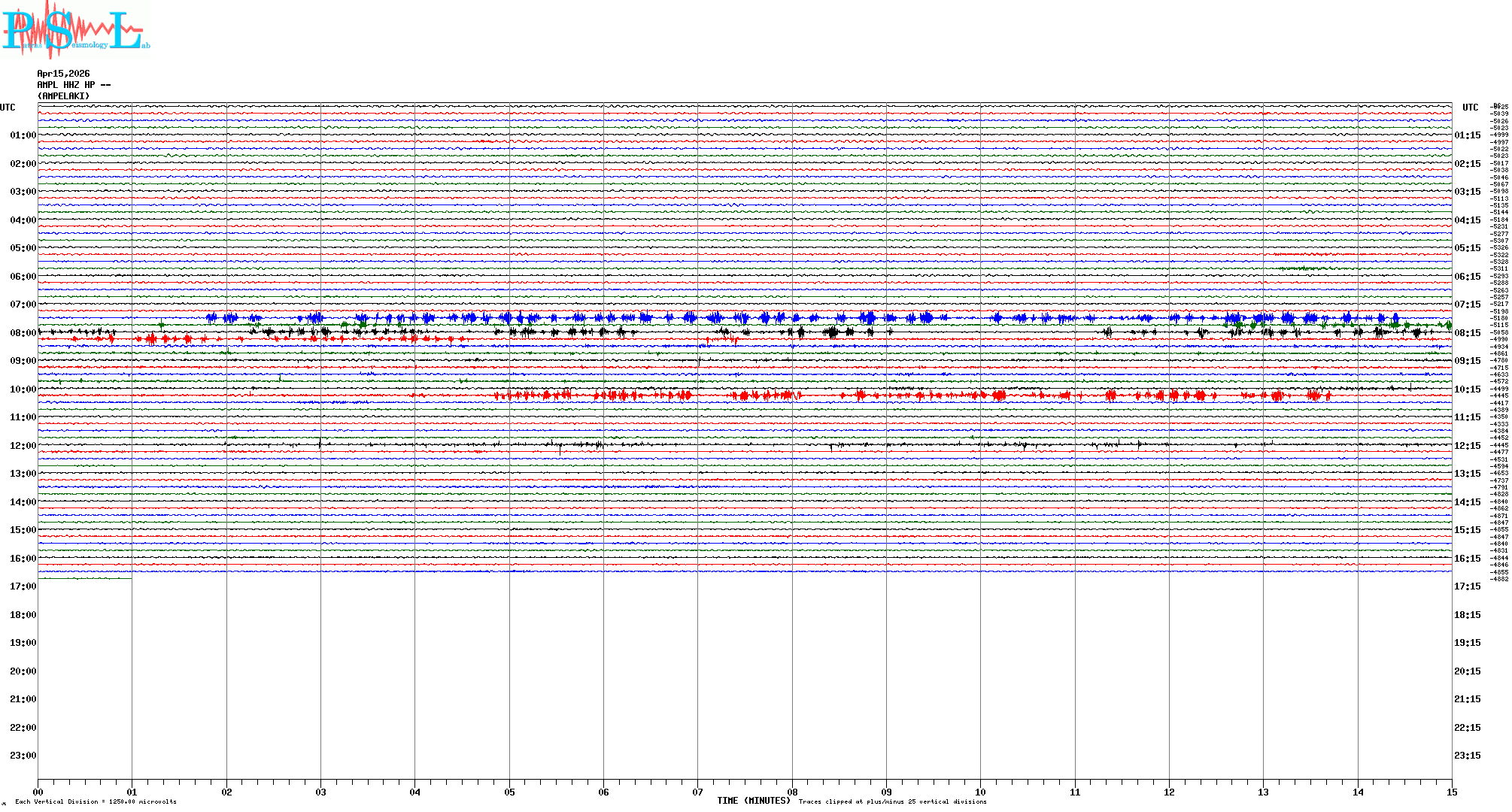Click the 17:00 hour label on left
Viewport: 1512px width, 812px height.
23,586
